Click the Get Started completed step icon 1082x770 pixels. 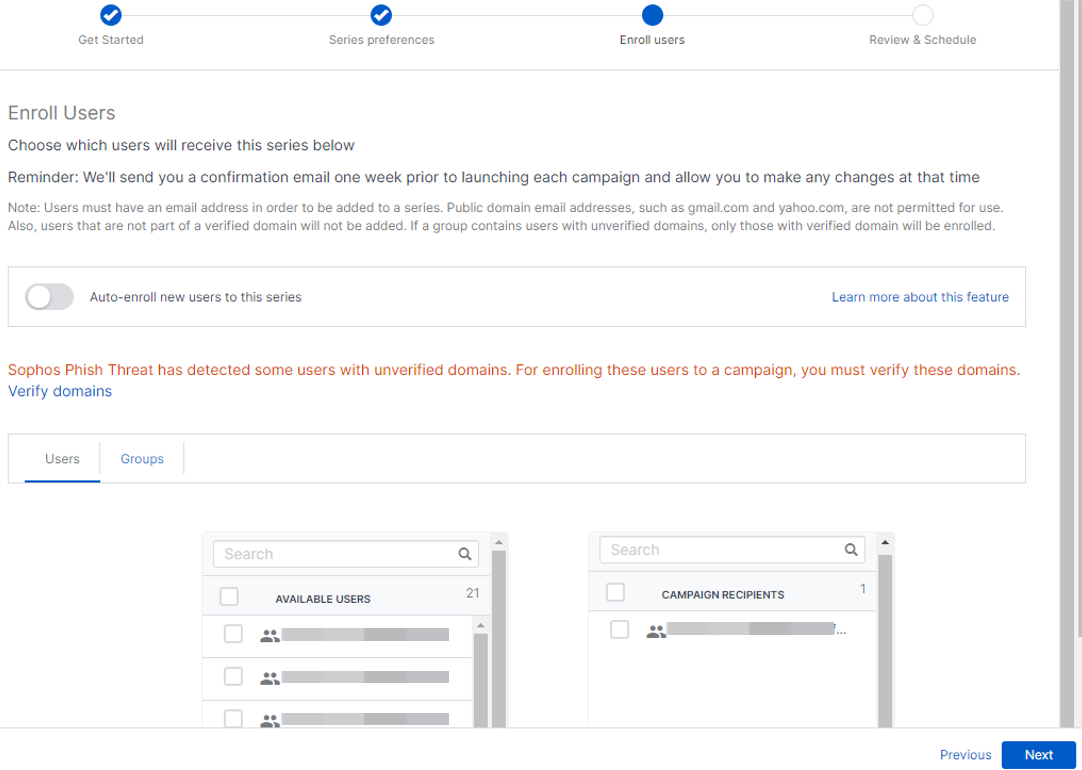click(x=111, y=15)
